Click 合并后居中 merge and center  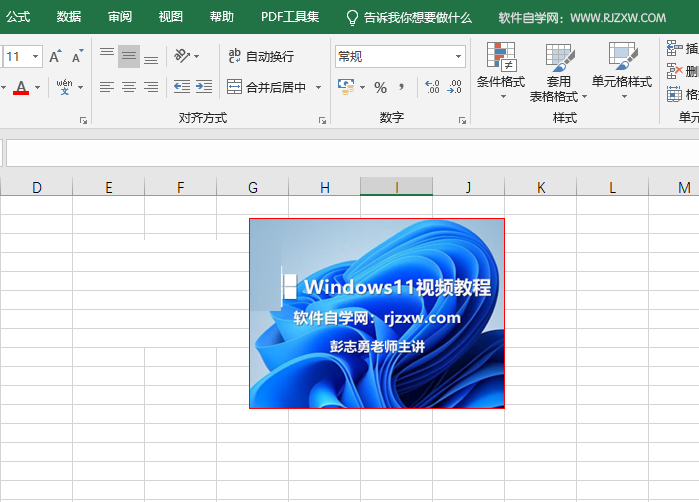pyautogui.click(x=266, y=87)
